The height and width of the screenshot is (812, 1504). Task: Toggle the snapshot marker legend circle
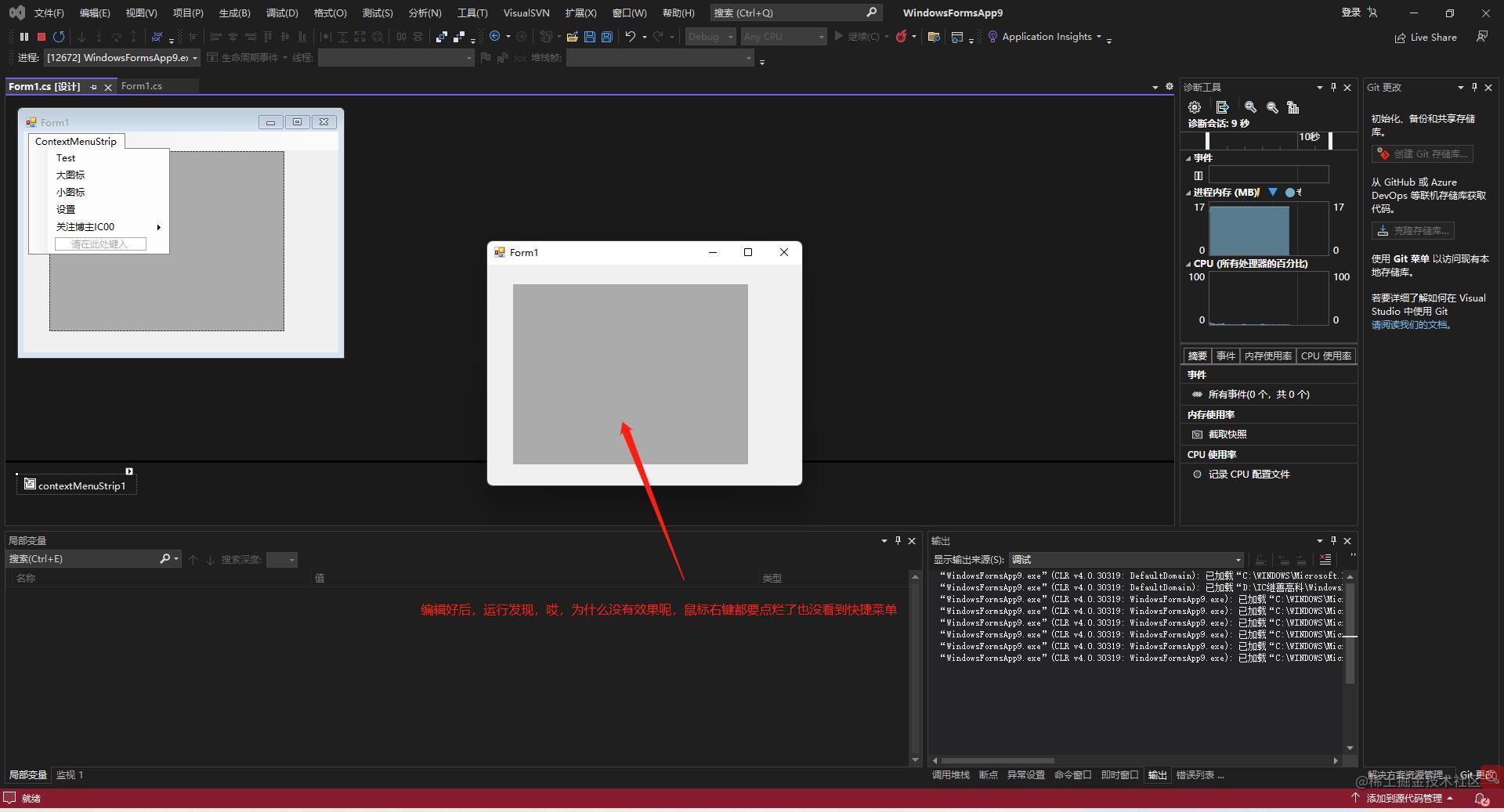pyautogui.click(x=1289, y=193)
